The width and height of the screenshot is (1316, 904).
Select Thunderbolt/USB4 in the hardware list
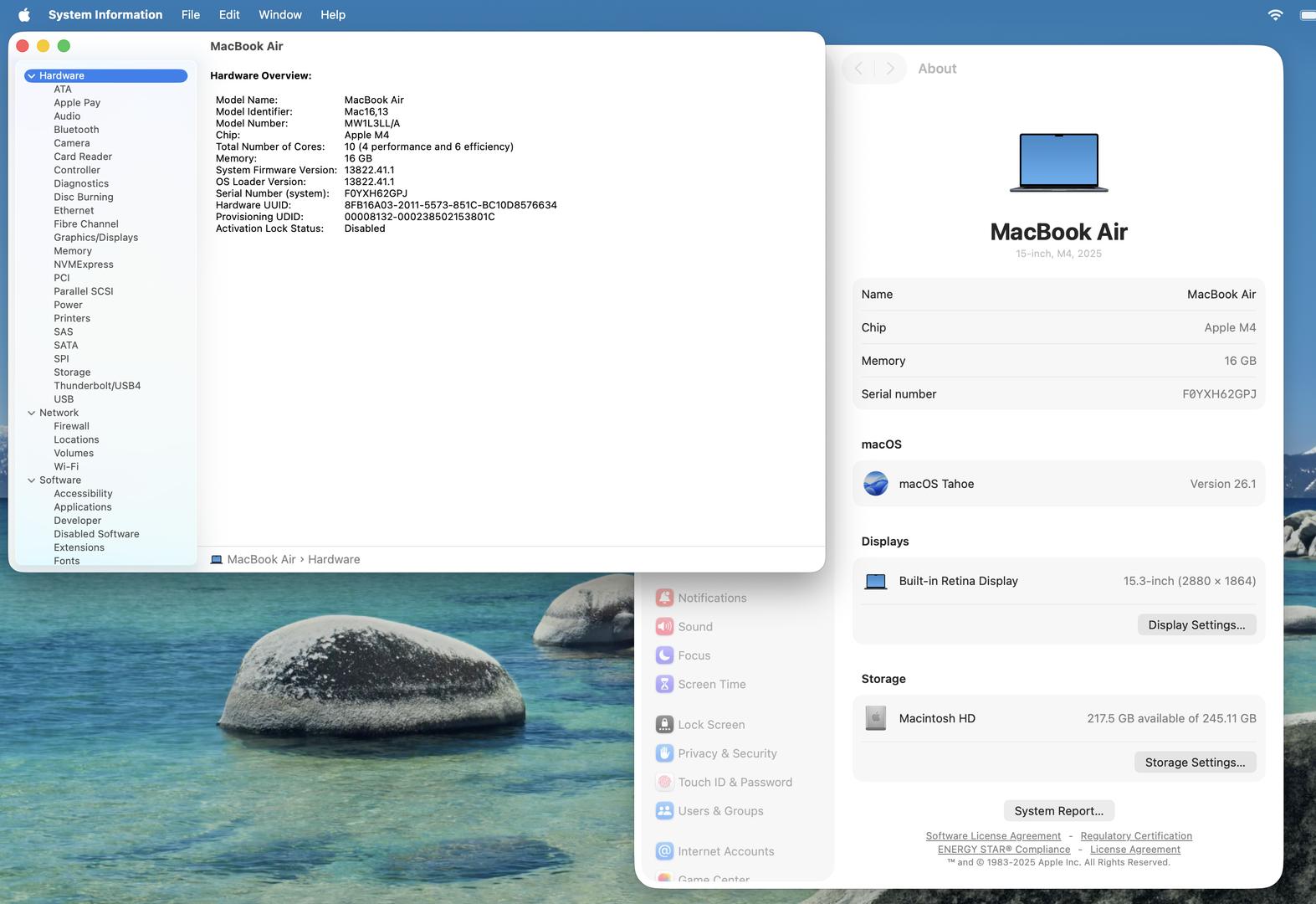pyautogui.click(x=97, y=386)
